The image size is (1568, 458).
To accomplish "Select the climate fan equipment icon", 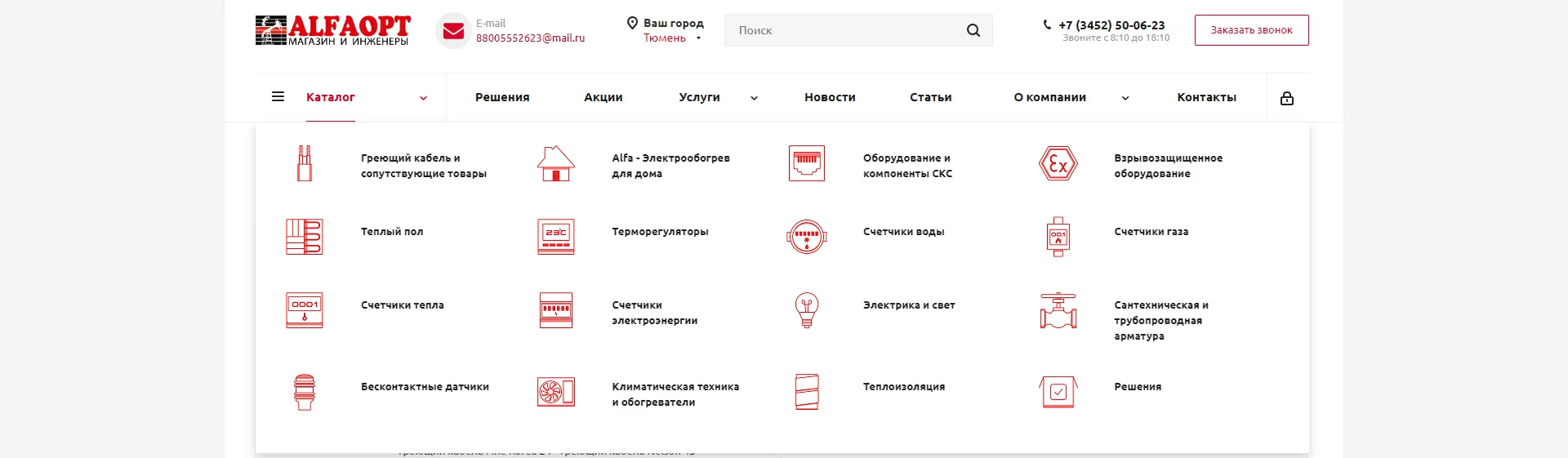I will point(555,392).
